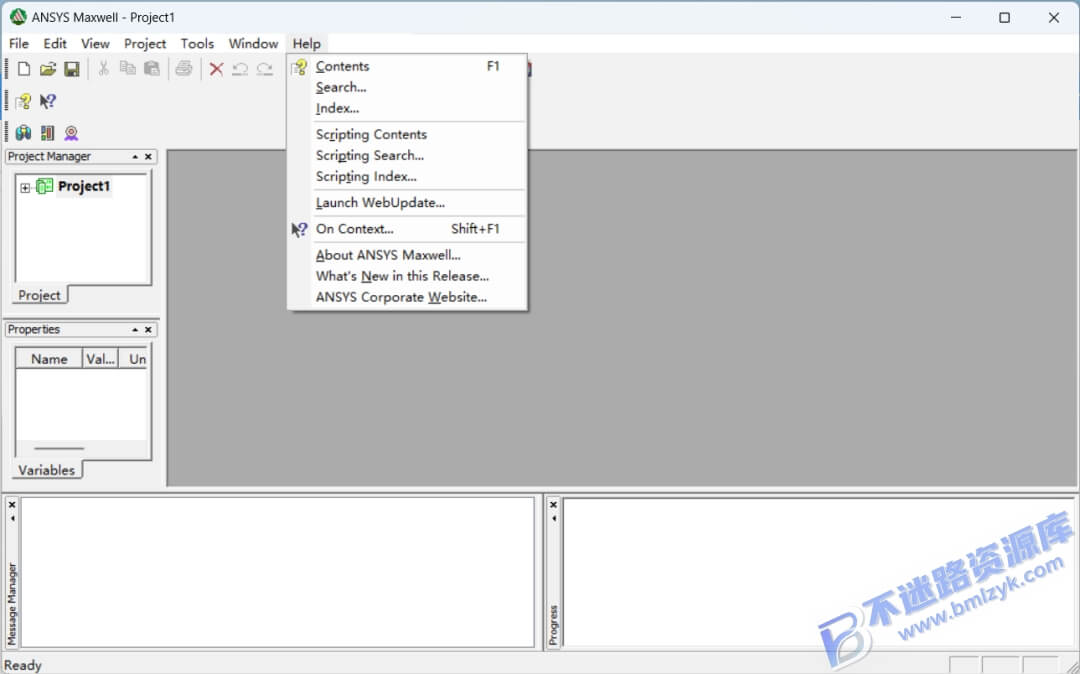
Task: Open the Tools menu
Action: coord(197,43)
